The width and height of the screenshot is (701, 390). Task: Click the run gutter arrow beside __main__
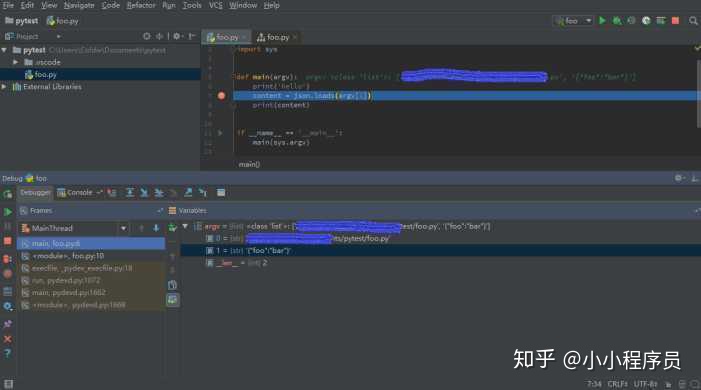(220, 133)
